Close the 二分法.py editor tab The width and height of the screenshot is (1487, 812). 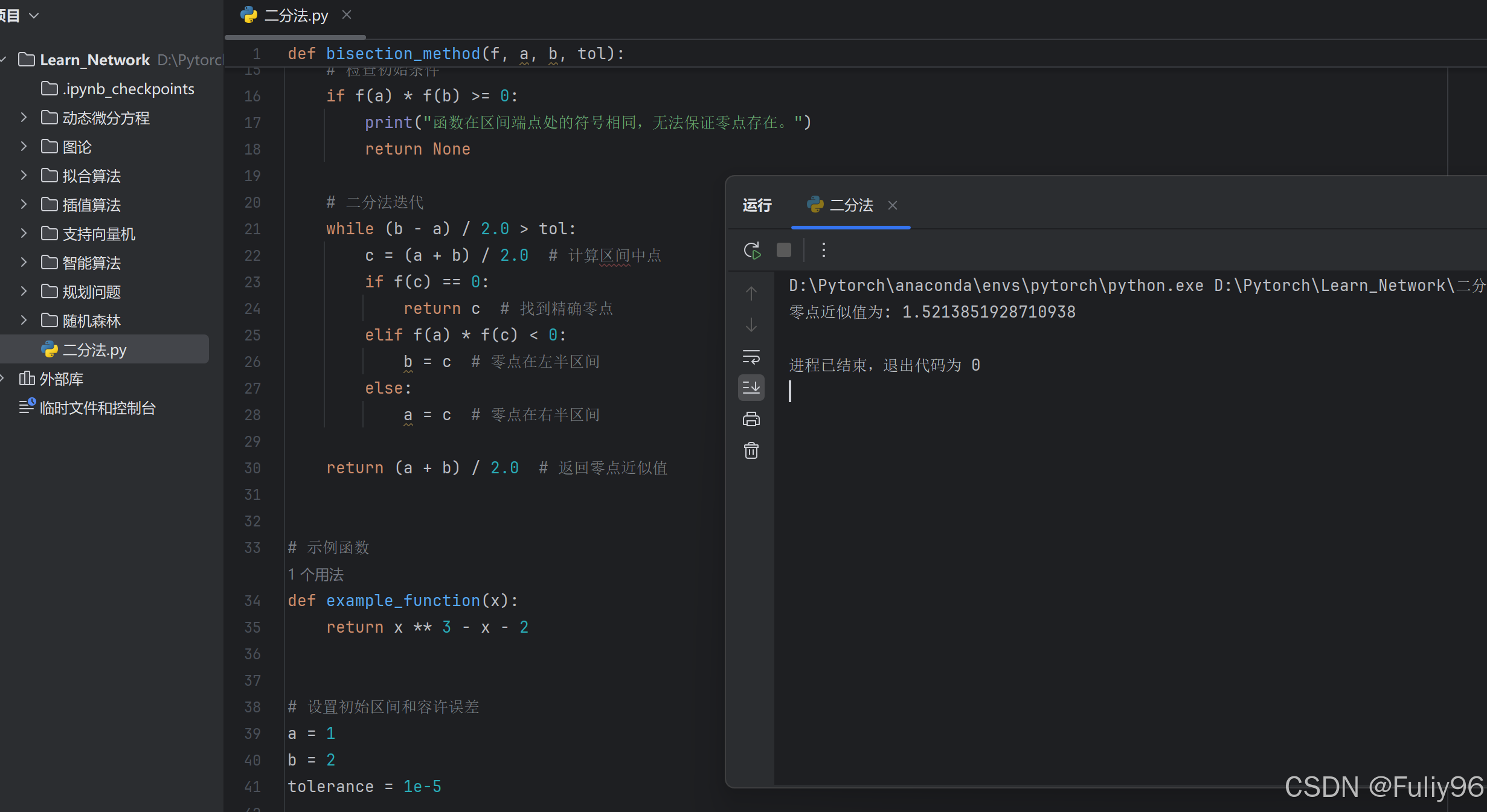click(x=347, y=14)
